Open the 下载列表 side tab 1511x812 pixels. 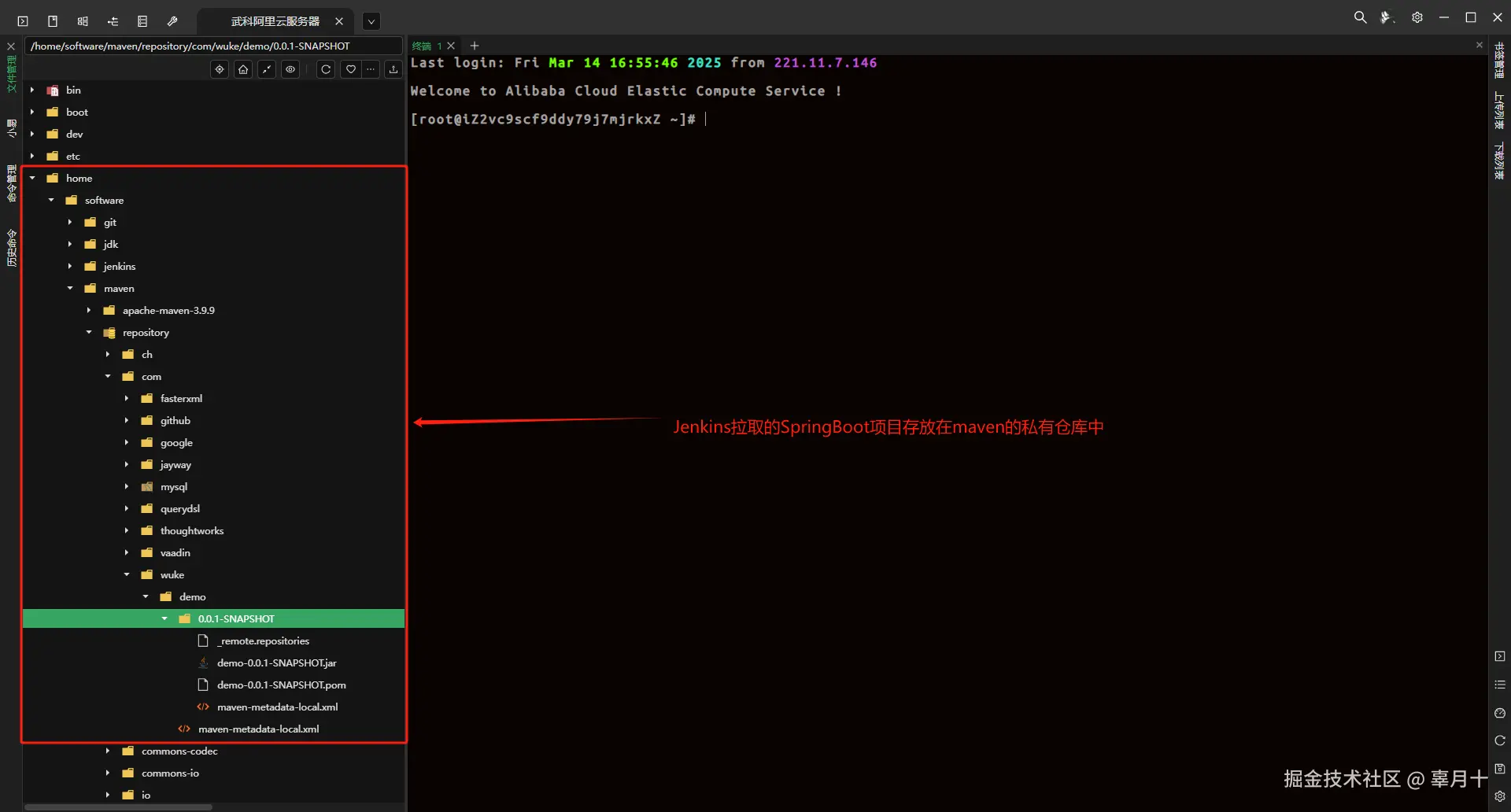coord(1499,161)
